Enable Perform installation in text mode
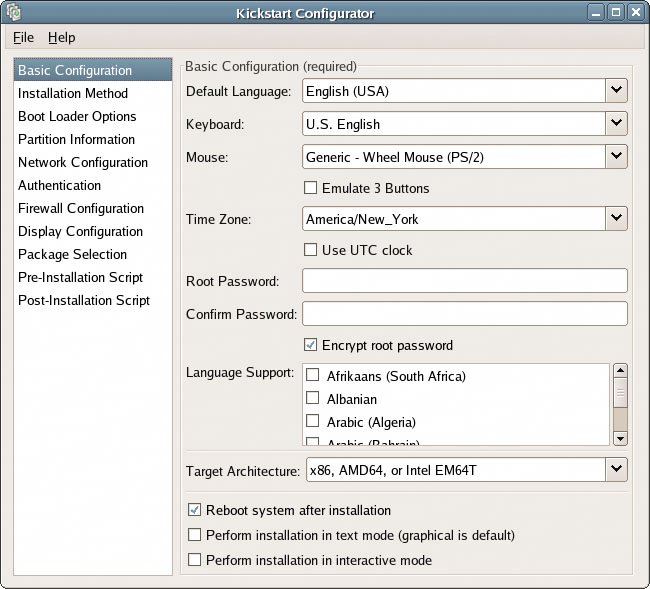This screenshot has height=589, width=650. 196,535
